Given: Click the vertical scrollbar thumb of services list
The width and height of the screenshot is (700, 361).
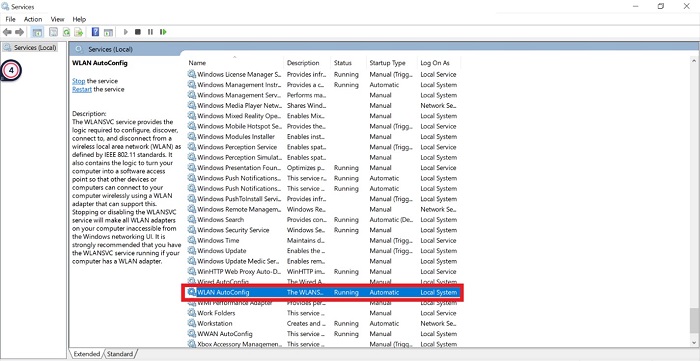Looking at the screenshot, I should (694, 320).
